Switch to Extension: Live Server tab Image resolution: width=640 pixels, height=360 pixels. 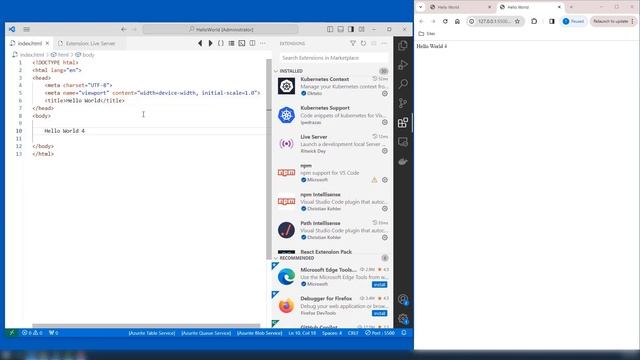pos(90,43)
